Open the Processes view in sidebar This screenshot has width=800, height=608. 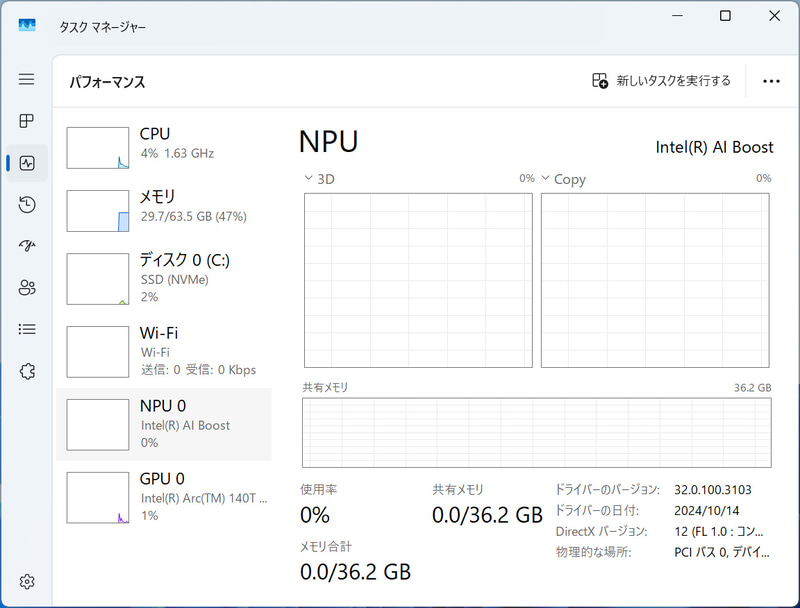pos(27,122)
